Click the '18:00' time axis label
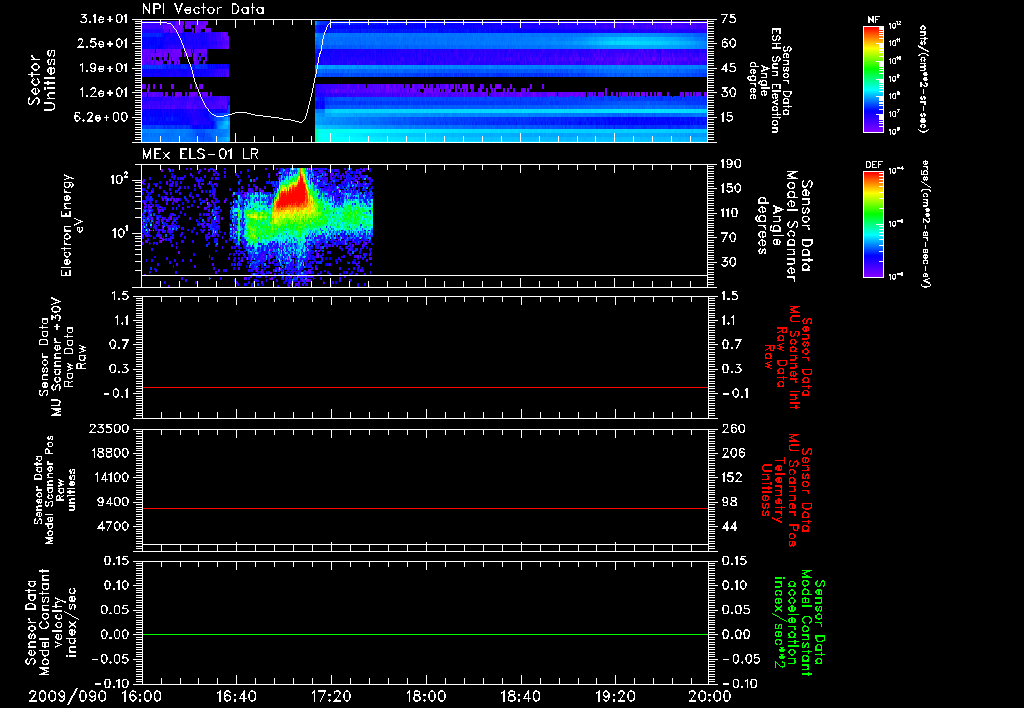Image resolution: width=1024 pixels, height=708 pixels. [x=426, y=696]
